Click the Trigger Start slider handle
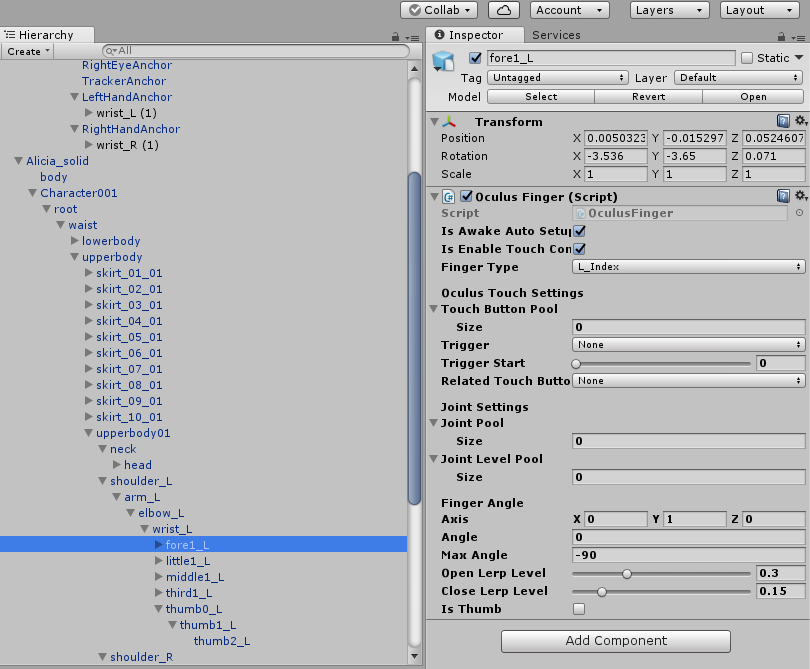 point(576,364)
